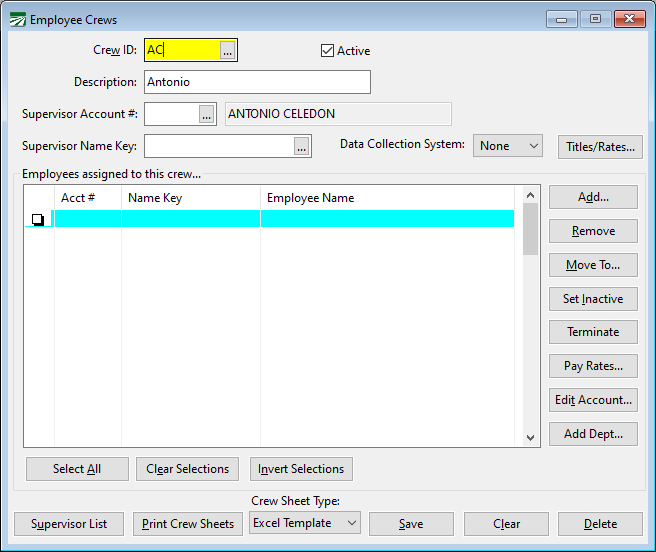Tick the first row selection checkbox
This screenshot has width=656, height=552.
click(x=38, y=219)
